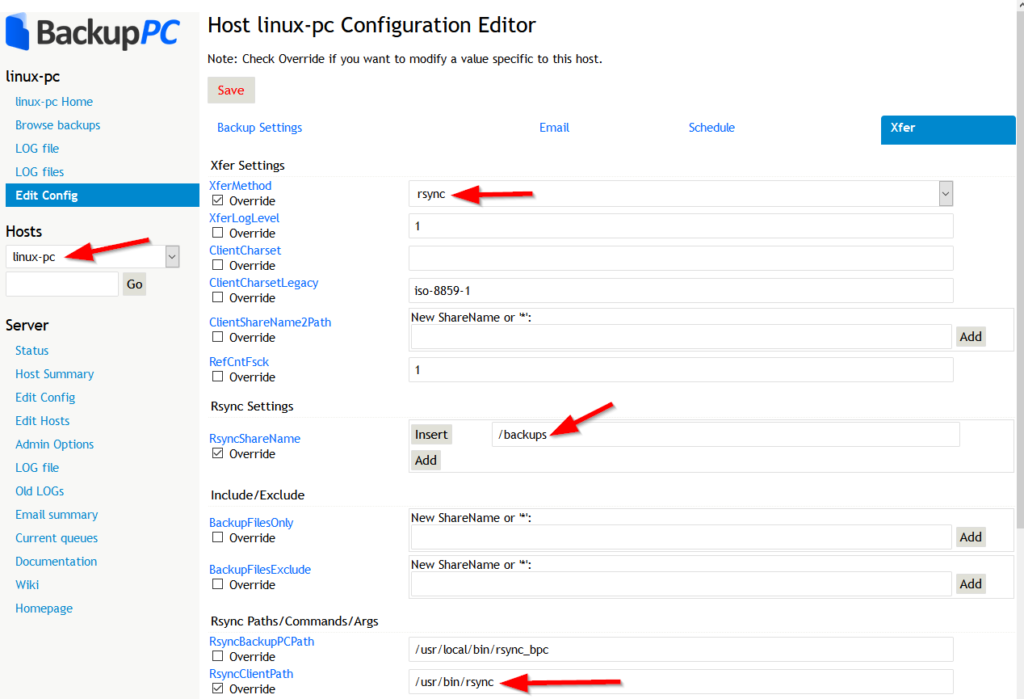
Task: Click Insert for RsyncShareName
Action: [431, 434]
